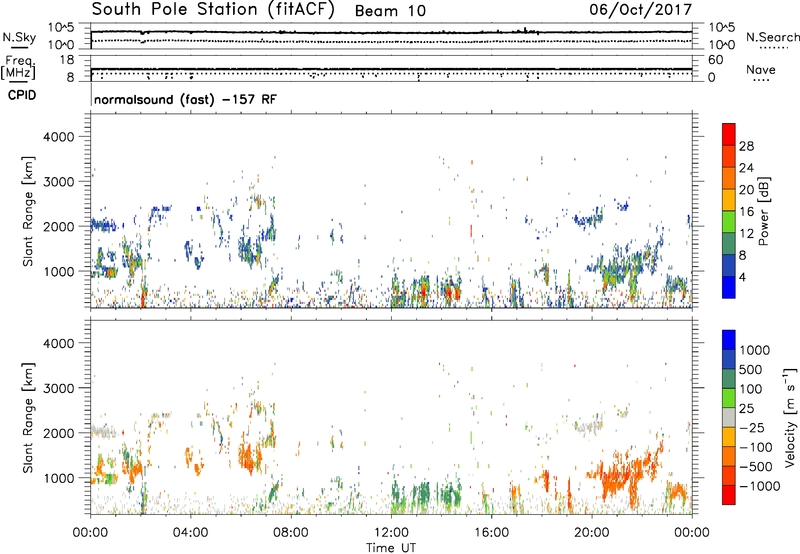The height and width of the screenshot is (554, 800).
Task: Click the Time UT axis label
Action: [391, 548]
